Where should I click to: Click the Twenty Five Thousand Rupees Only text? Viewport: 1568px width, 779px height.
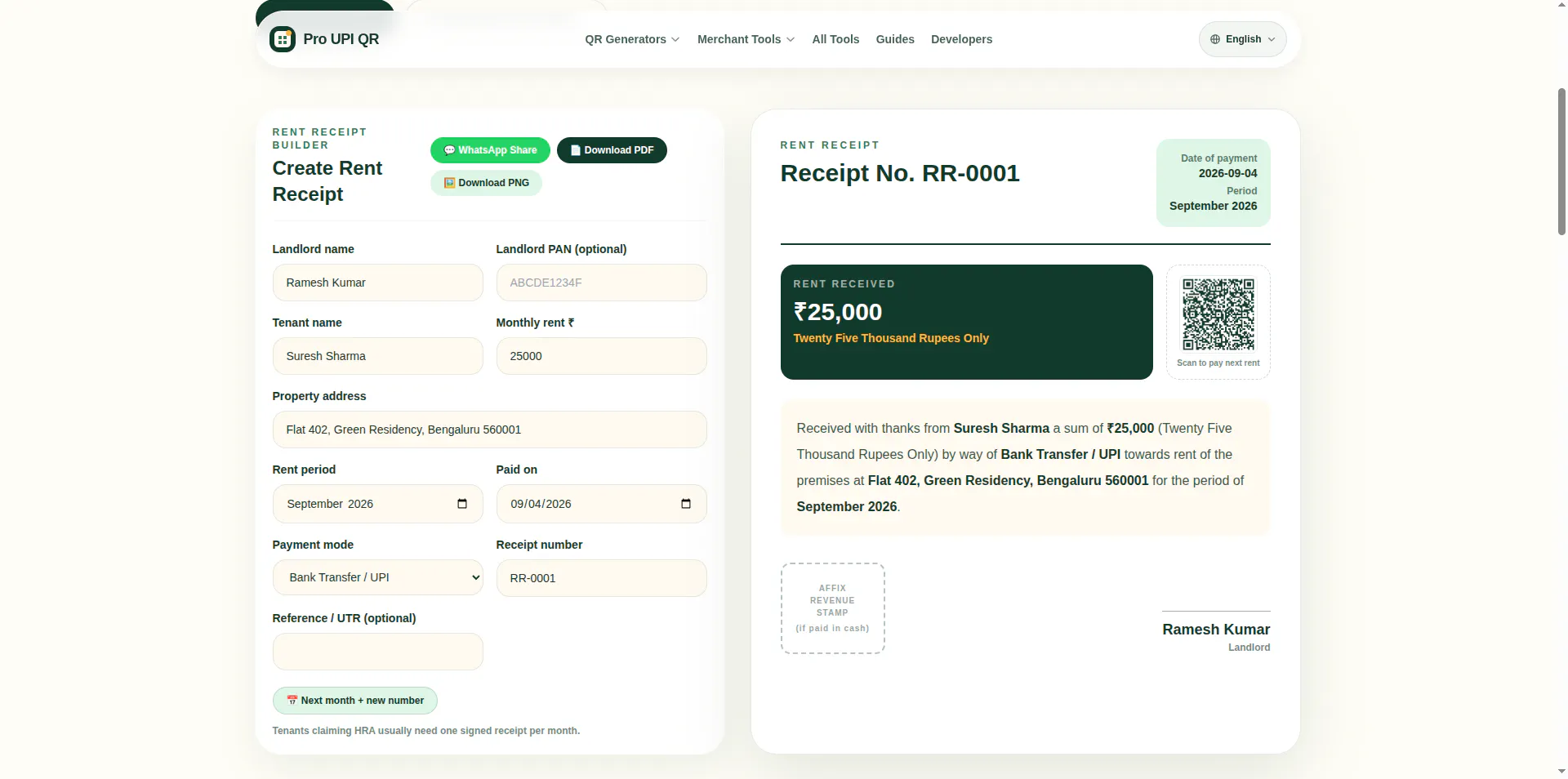[x=890, y=338]
